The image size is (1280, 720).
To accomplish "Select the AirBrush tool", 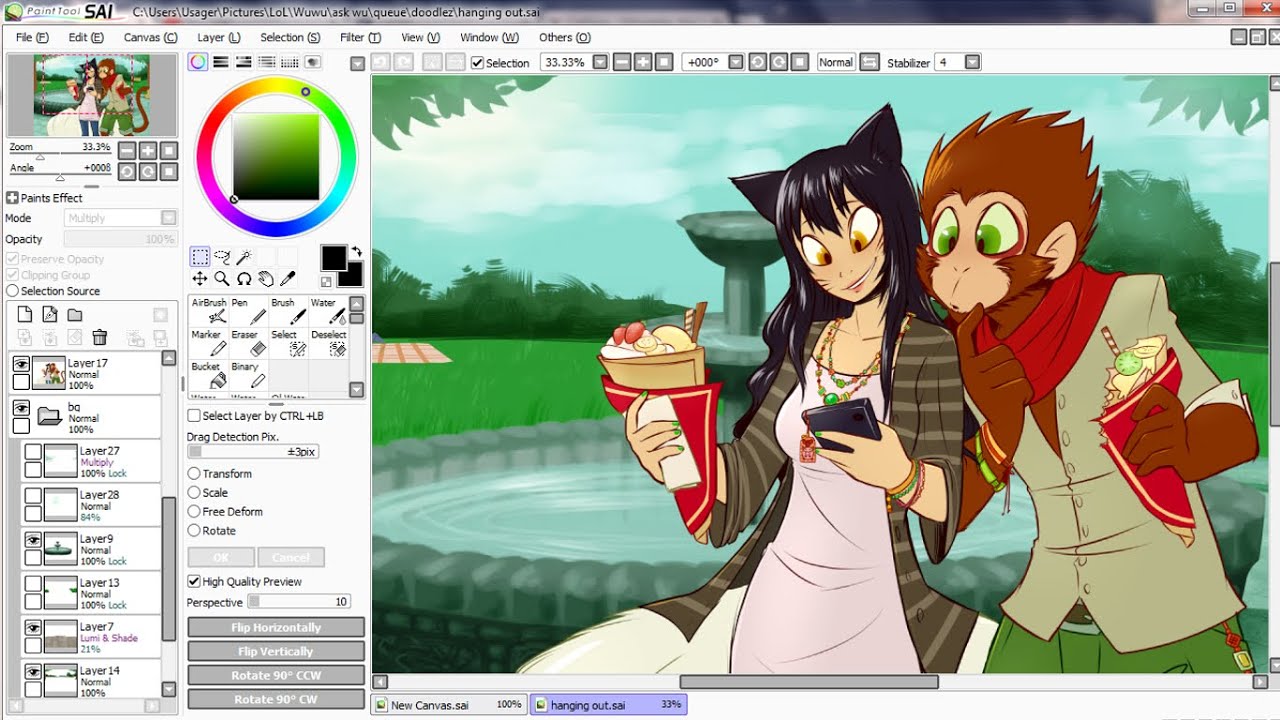I will pos(208,310).
